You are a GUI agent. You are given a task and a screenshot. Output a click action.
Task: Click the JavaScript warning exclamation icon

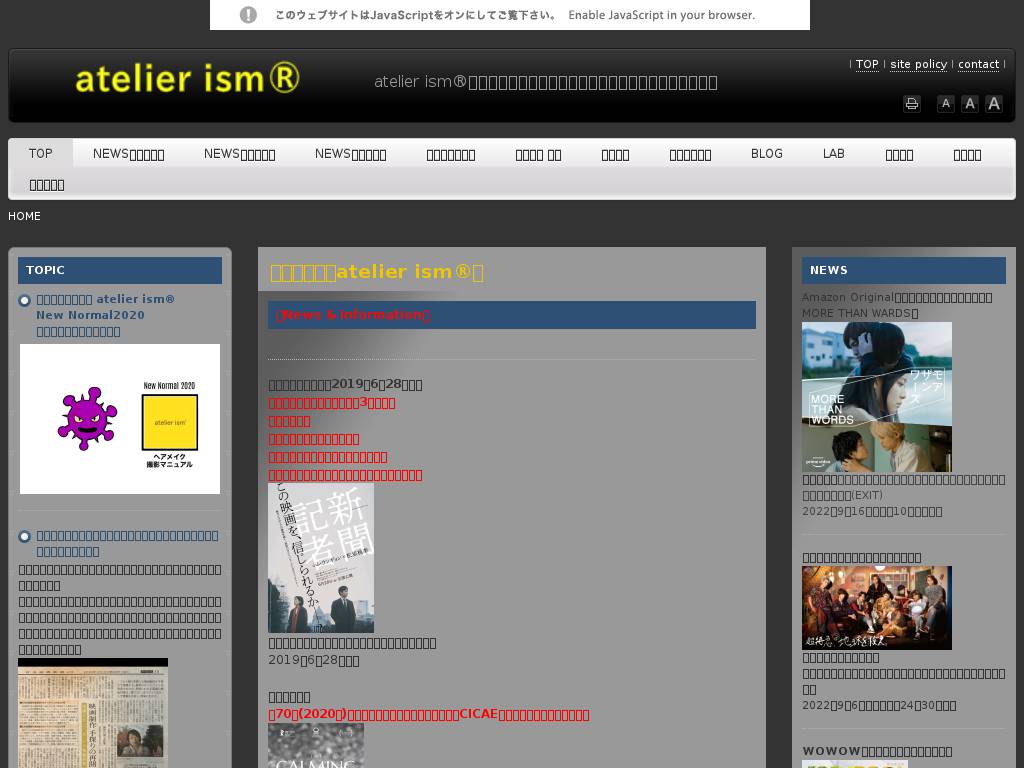249,15
